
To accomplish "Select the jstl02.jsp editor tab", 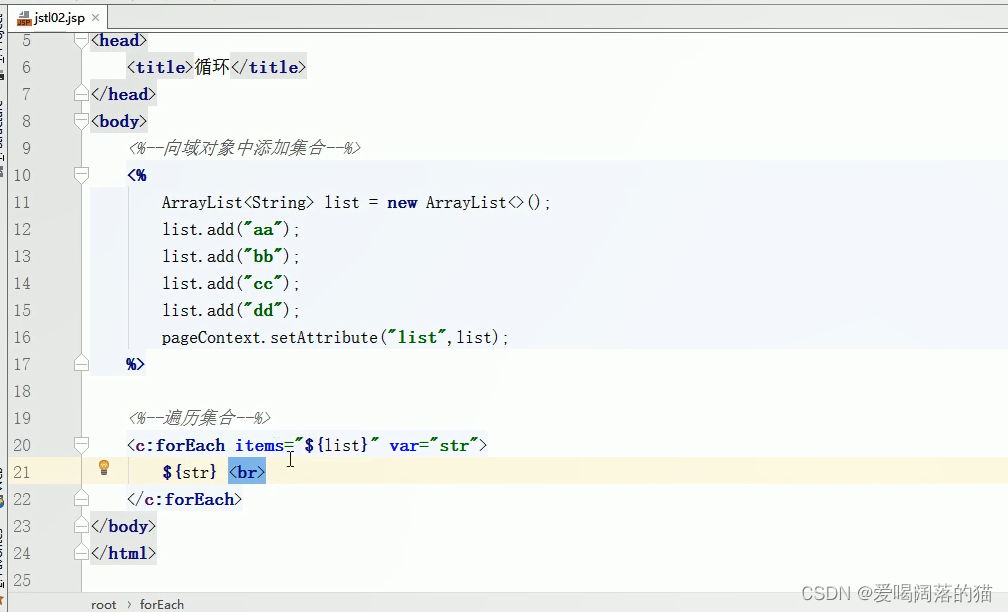I will [x=58, y=17].
